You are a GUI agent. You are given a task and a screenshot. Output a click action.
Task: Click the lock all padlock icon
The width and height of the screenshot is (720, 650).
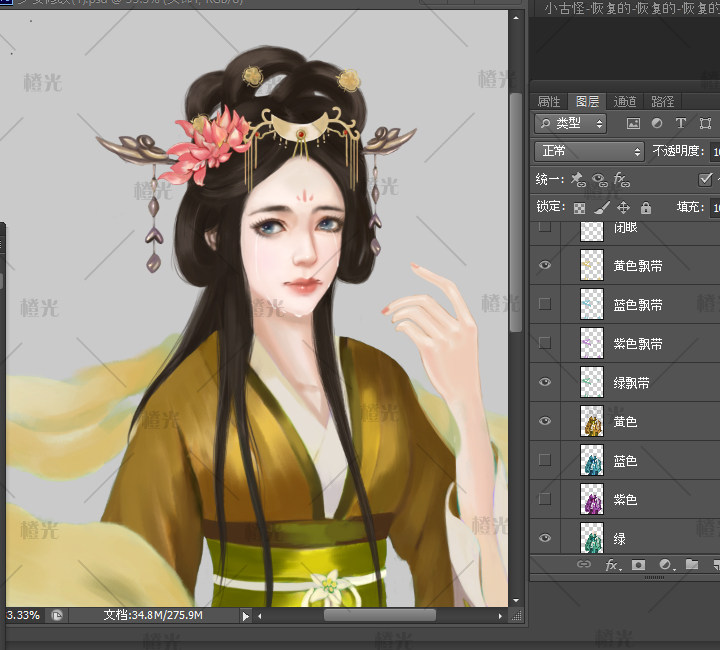point(645,208)
